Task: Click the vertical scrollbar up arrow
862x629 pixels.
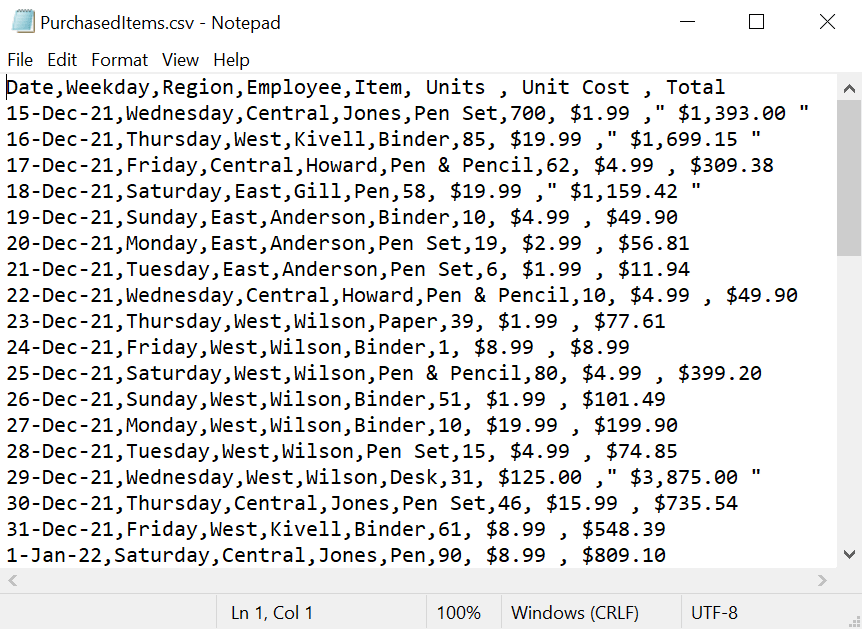Action: pyautogui.click(x=849, y=89)
